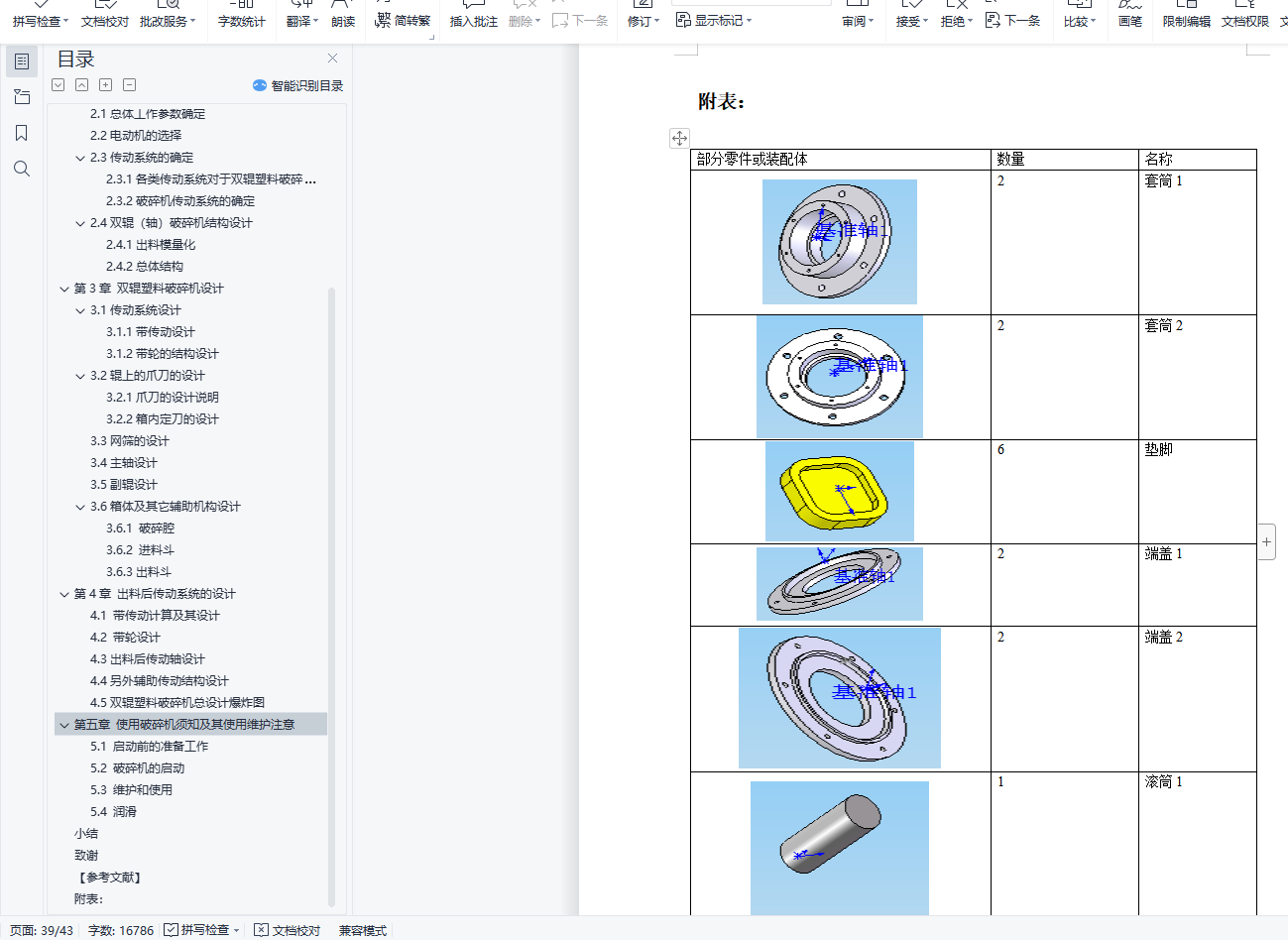Open 限制编辑 restrict editing
The width and height of the screenshot is (1288, 940).
tap(1187, 21)
